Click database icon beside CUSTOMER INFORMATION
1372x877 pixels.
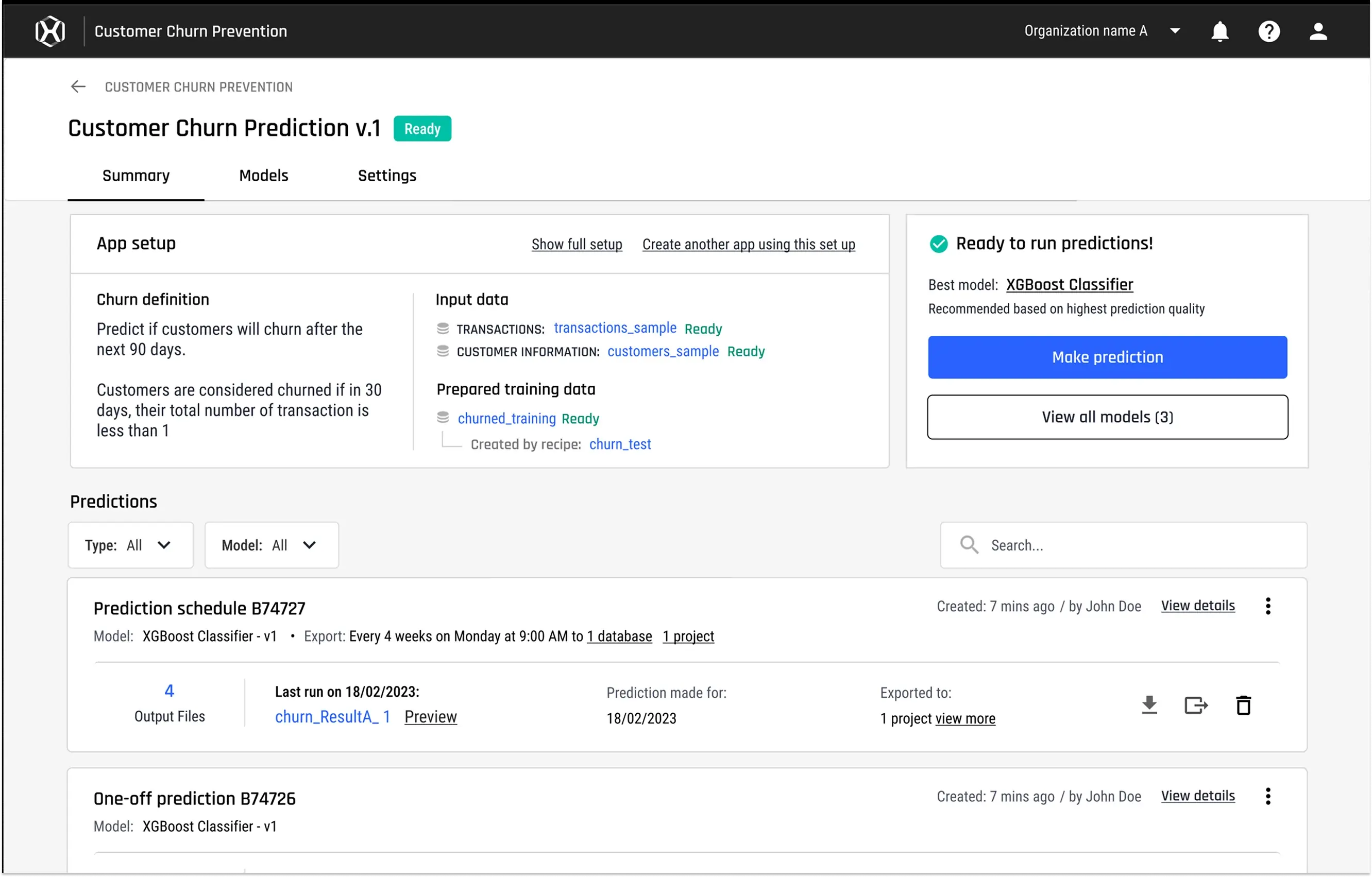(443, 351)
